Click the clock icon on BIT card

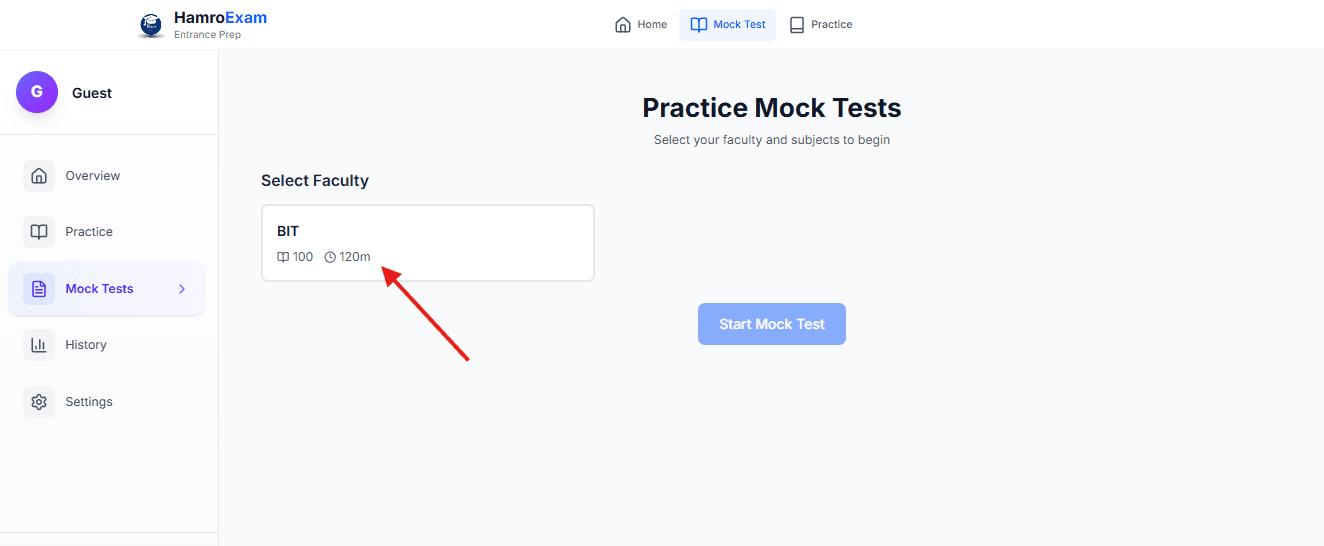(x=330, y=258)
